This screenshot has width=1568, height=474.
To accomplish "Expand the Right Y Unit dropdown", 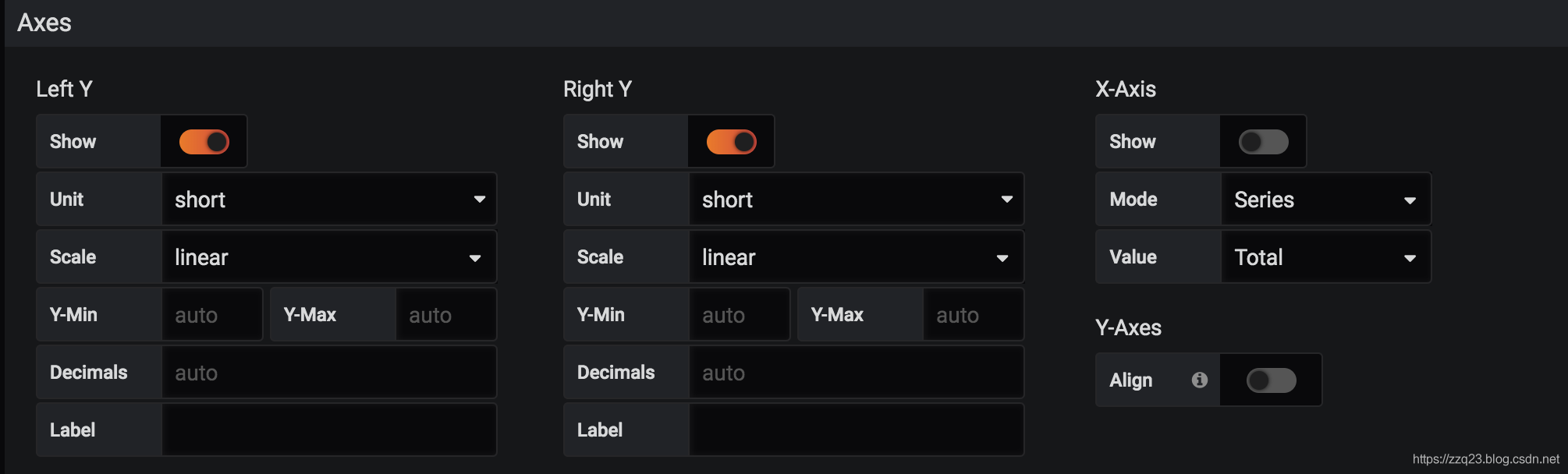I will click(856, 200).
